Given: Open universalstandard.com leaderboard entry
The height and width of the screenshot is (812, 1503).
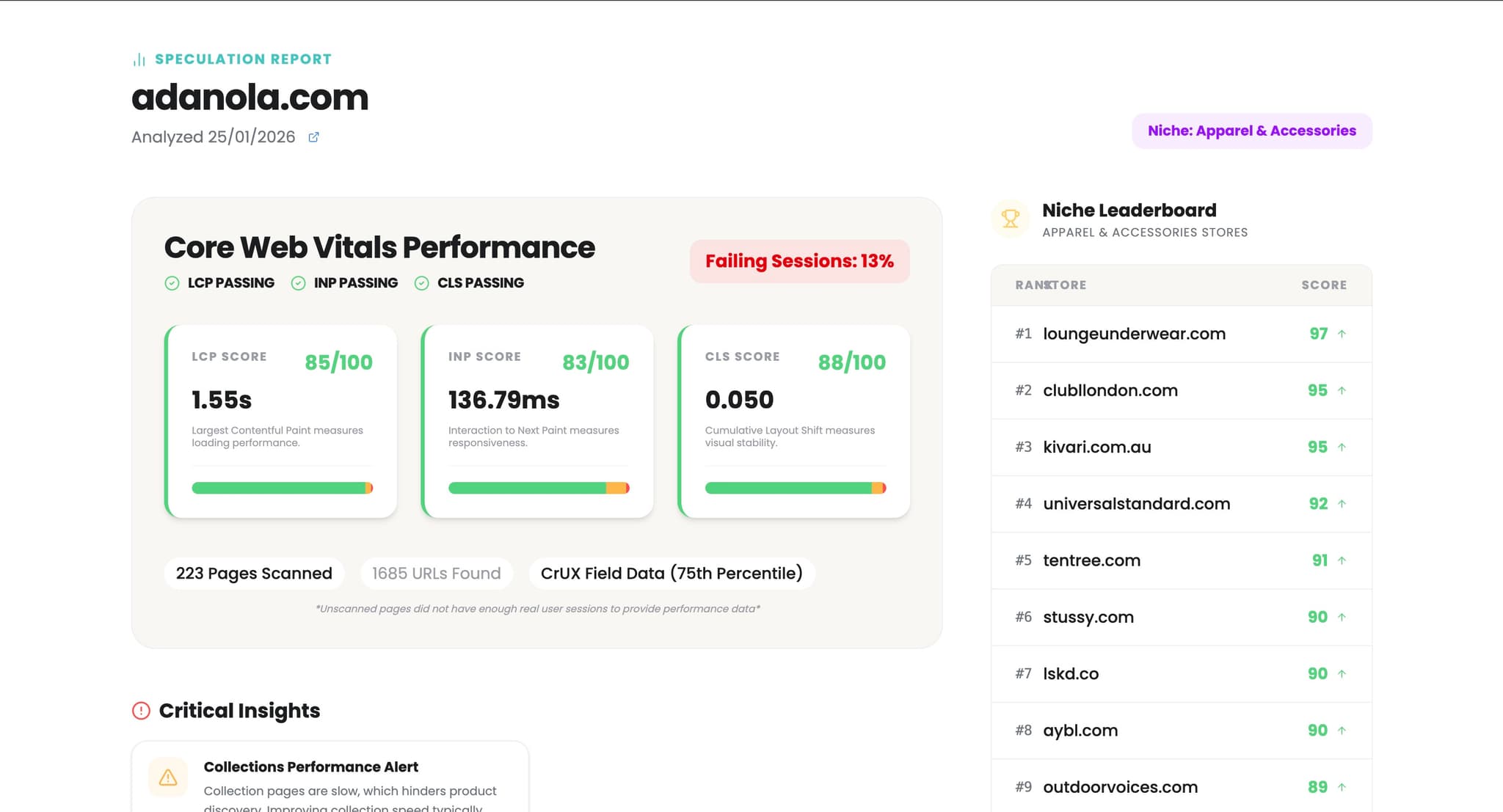Looking at the screenshot, I should [1136, 504].
